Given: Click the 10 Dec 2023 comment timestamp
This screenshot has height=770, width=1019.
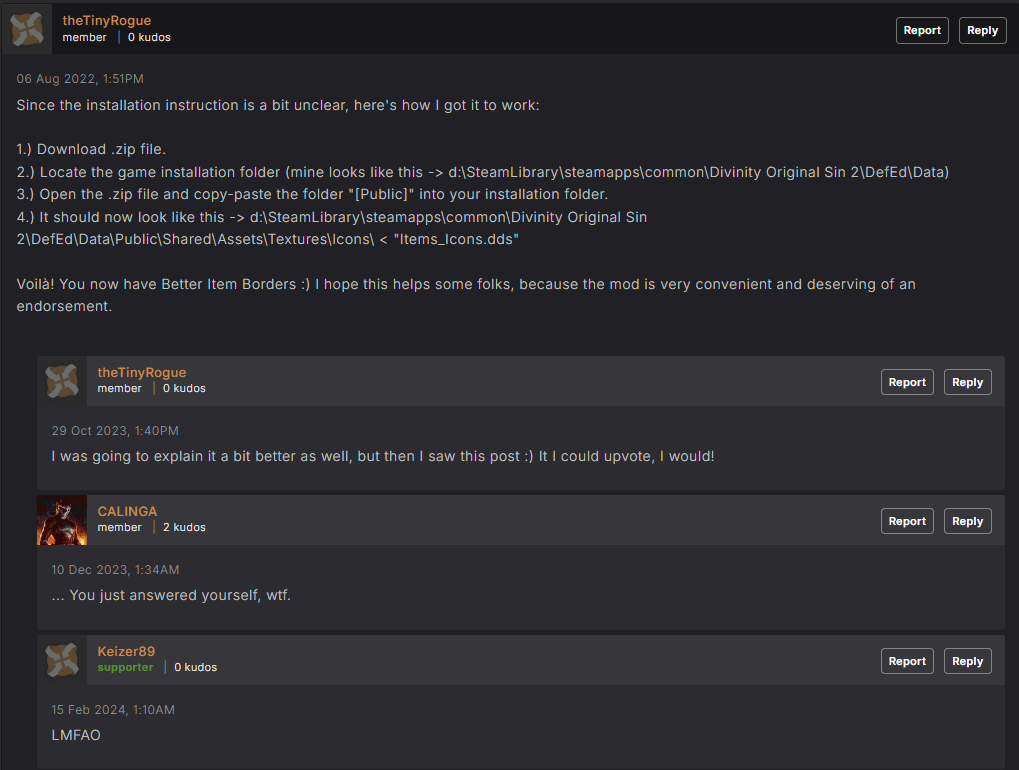Looking at the screenshot, I should (x=115, y=570).
